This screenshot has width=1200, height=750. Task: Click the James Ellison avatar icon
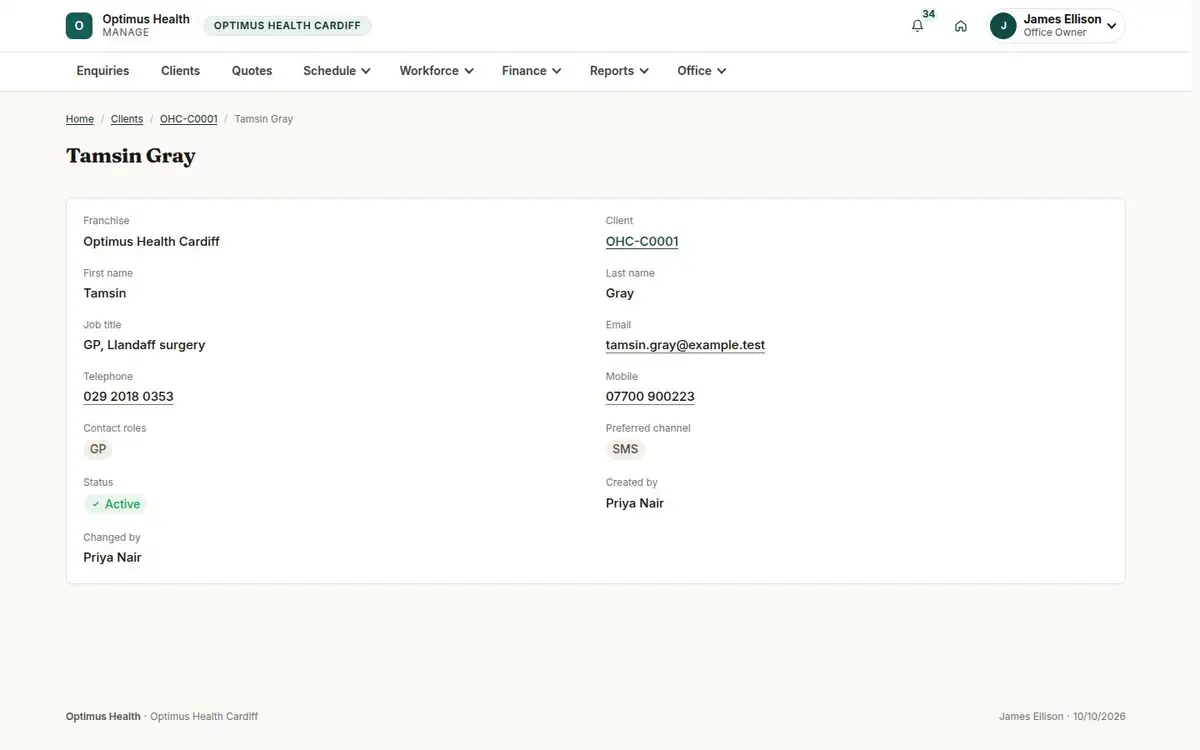pos(1003,26)
